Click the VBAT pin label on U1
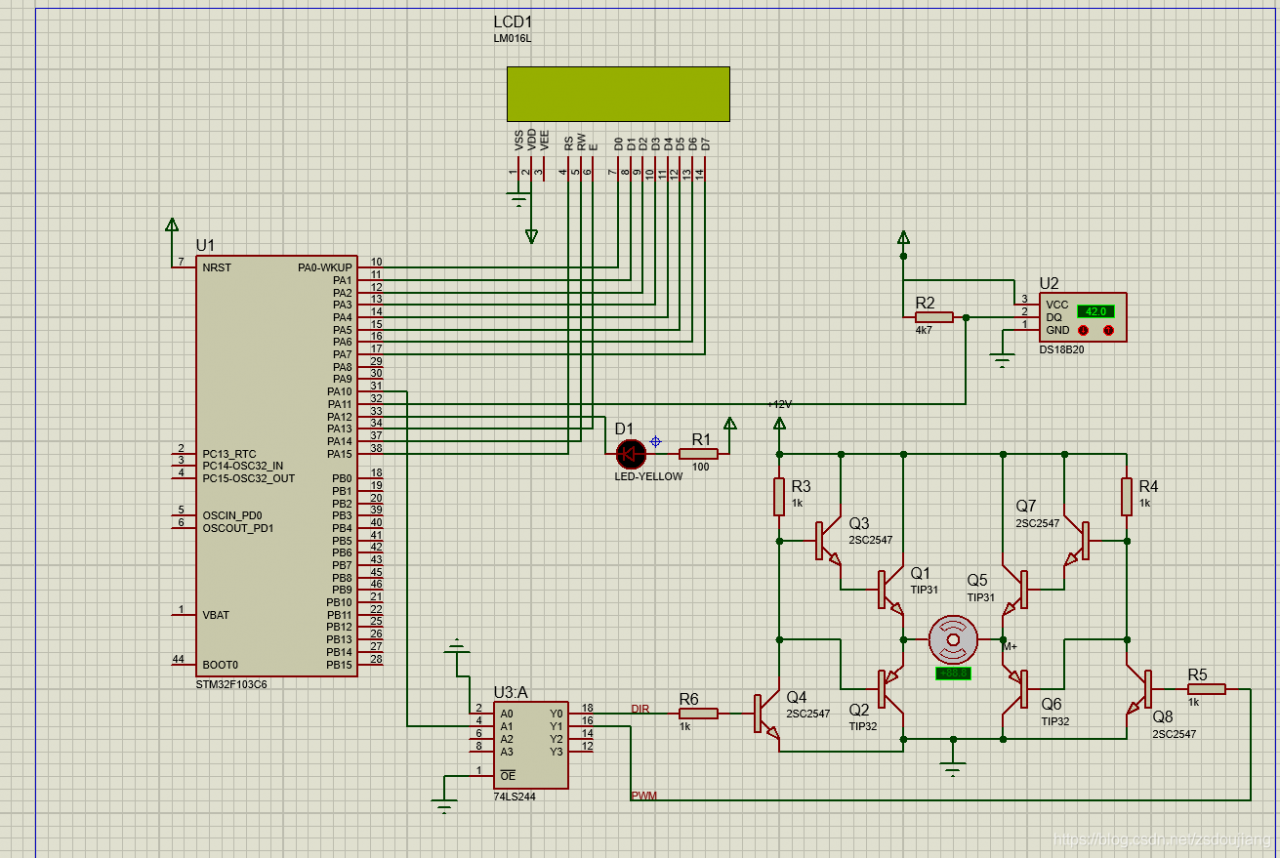The width and height of the screenshot is (1280, 858). (x=215, y=615)
